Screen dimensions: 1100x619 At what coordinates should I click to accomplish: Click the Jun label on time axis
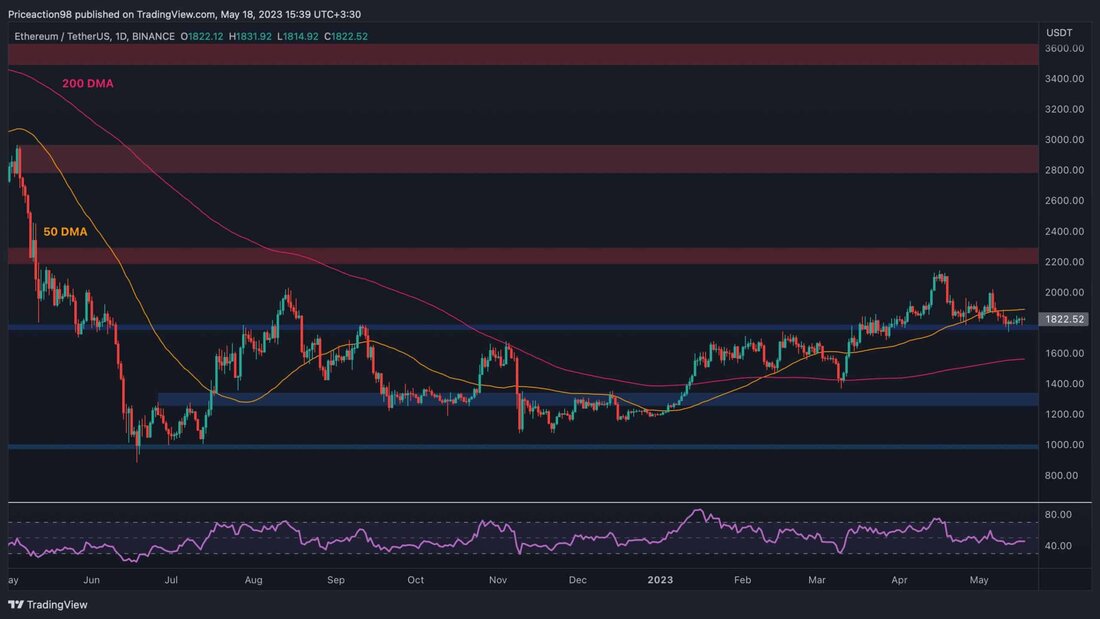point(91,580)
